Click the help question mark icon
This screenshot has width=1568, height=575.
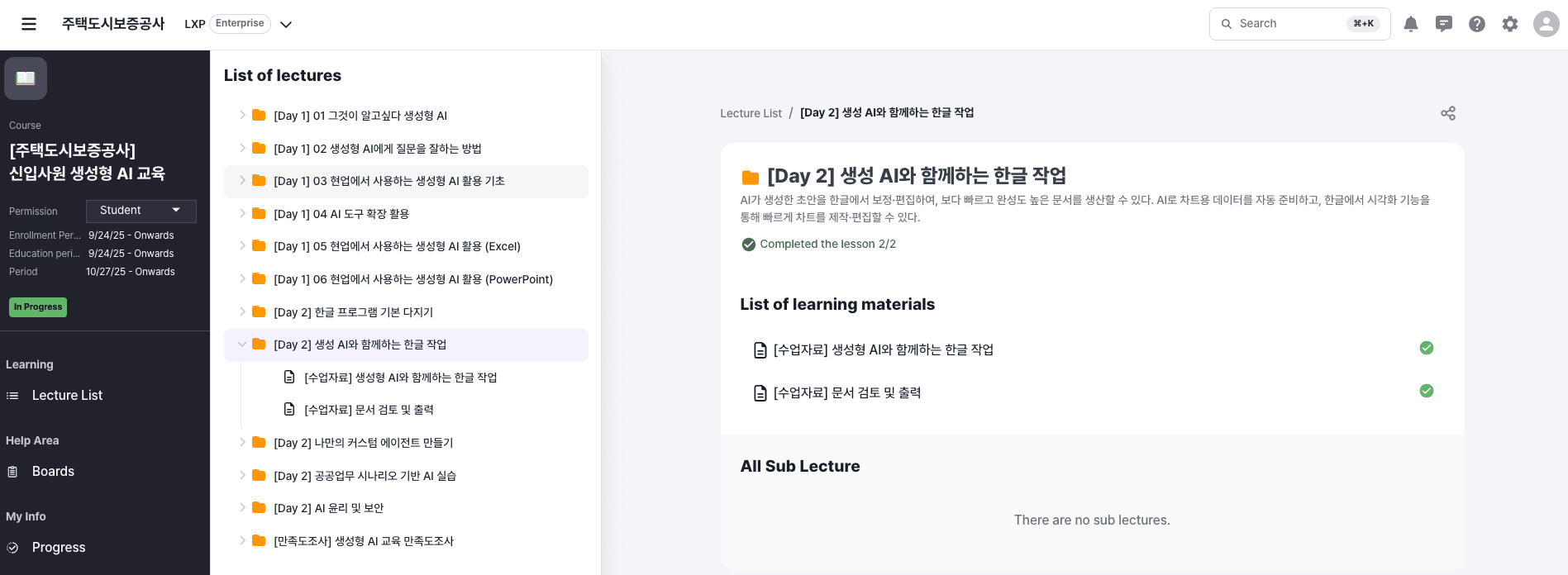(1477, 24)
